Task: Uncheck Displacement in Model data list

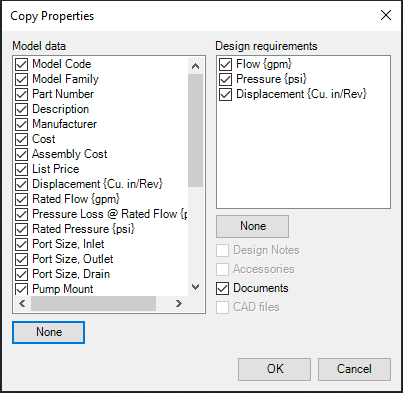Action: click(21, 184)
